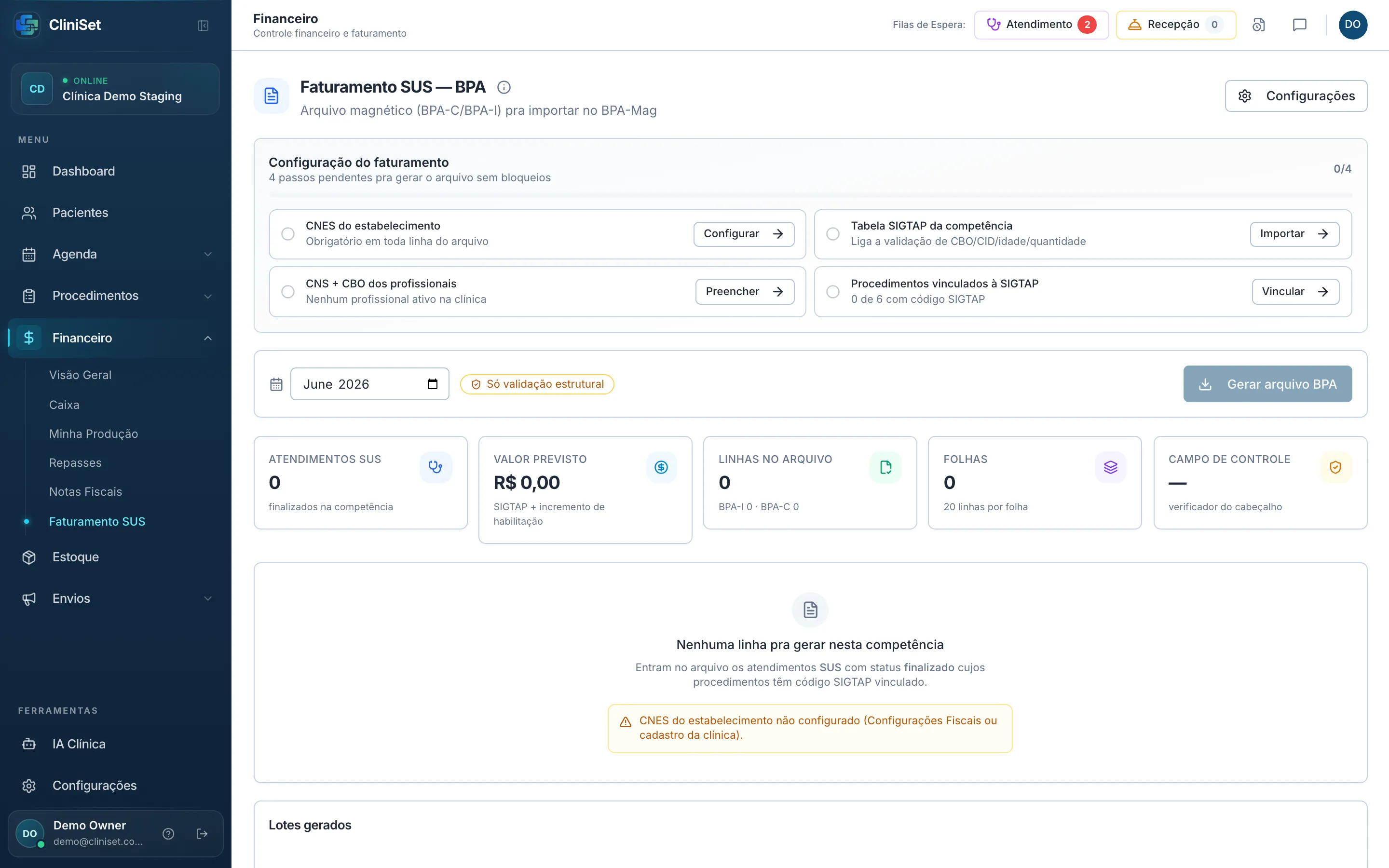Expand the Envios submenu chevron
This screenshot has height=868, width=1389.
click(208, 598)
